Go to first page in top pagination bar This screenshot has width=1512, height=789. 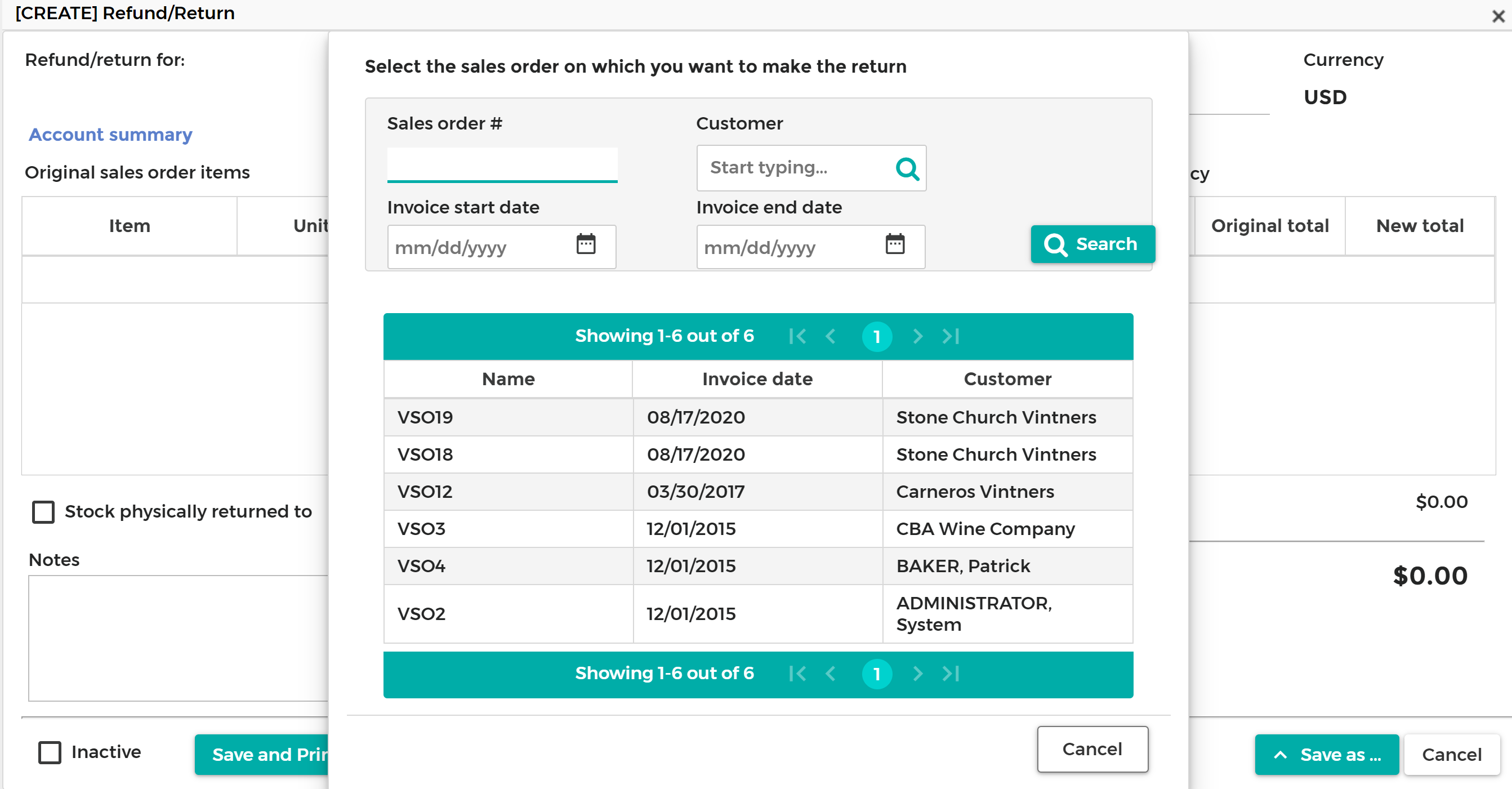797,336
